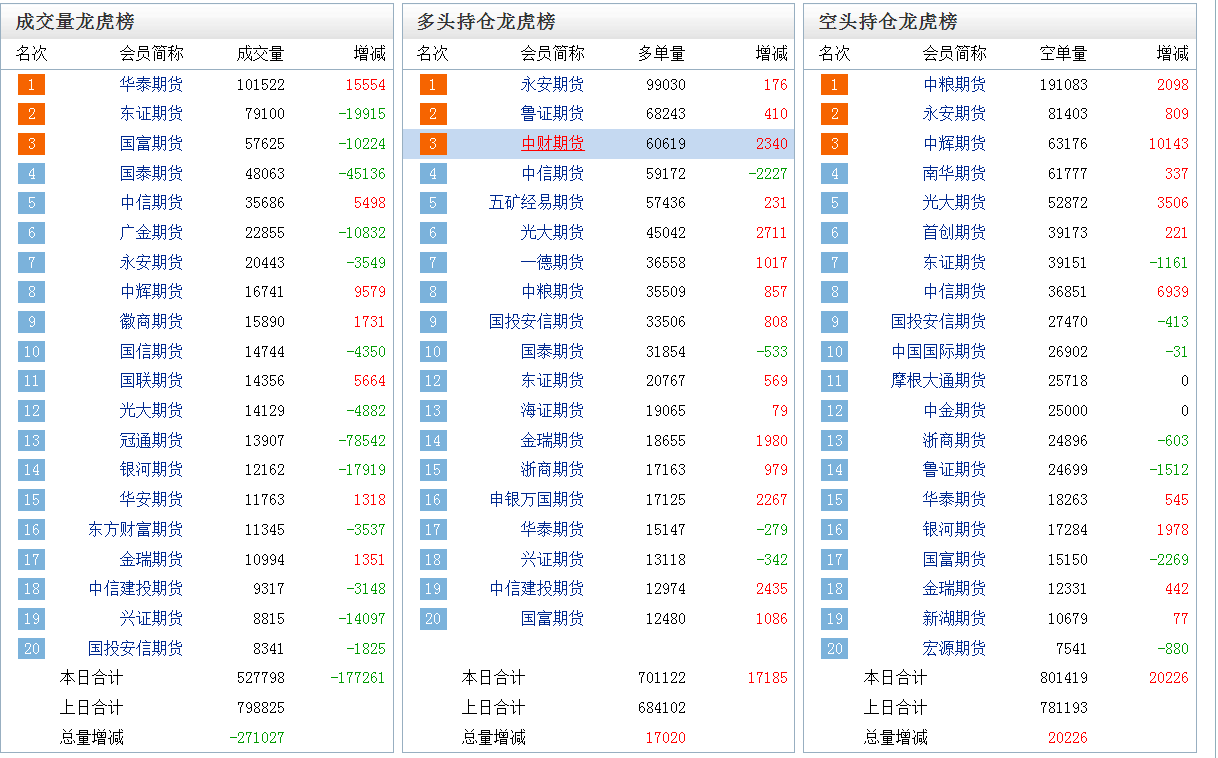
Task: Click 本日合计 label in 多头持仓龙虎榜
Action: coord(493,678)
